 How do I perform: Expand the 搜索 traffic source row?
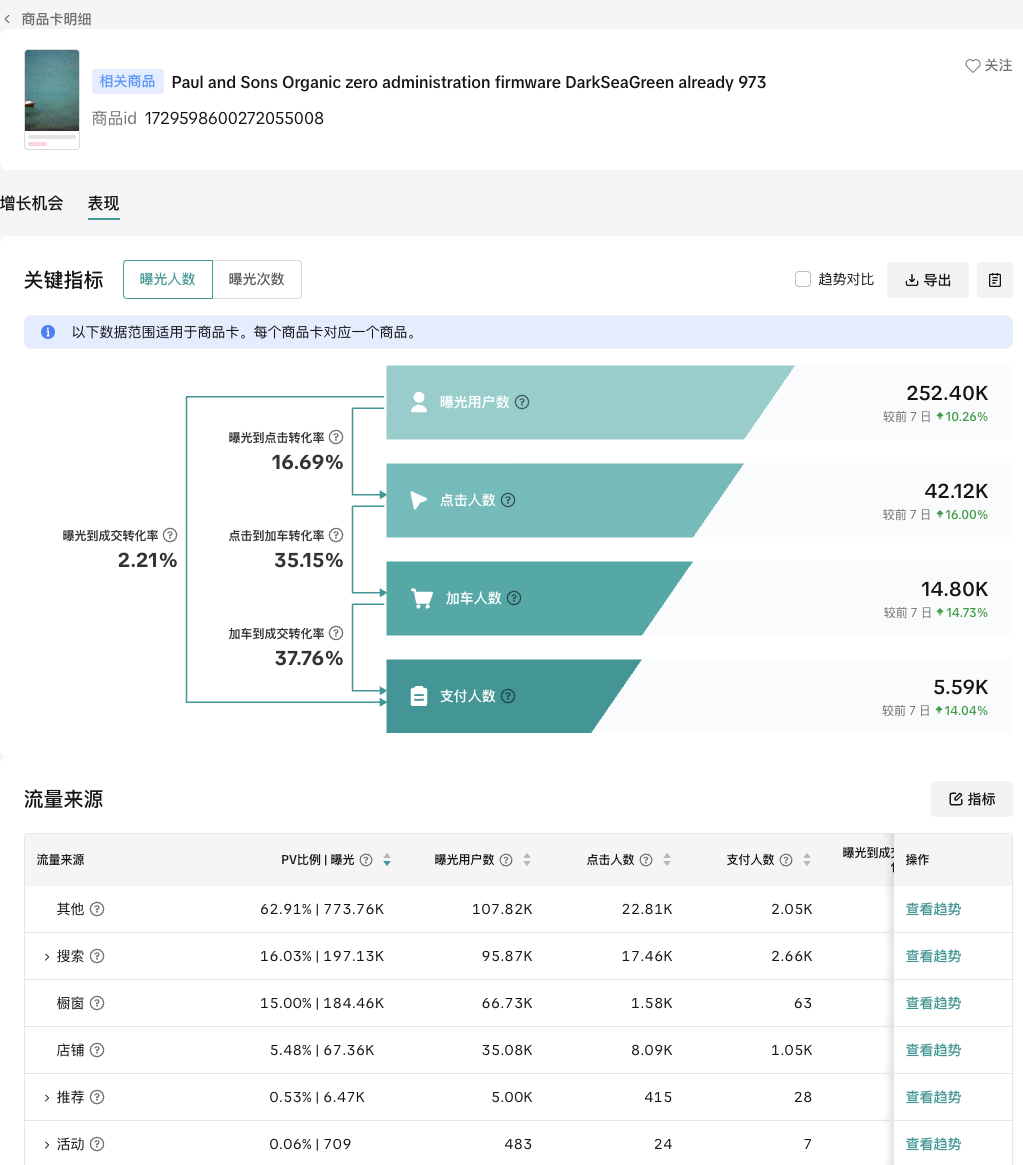tap(46, 957)
